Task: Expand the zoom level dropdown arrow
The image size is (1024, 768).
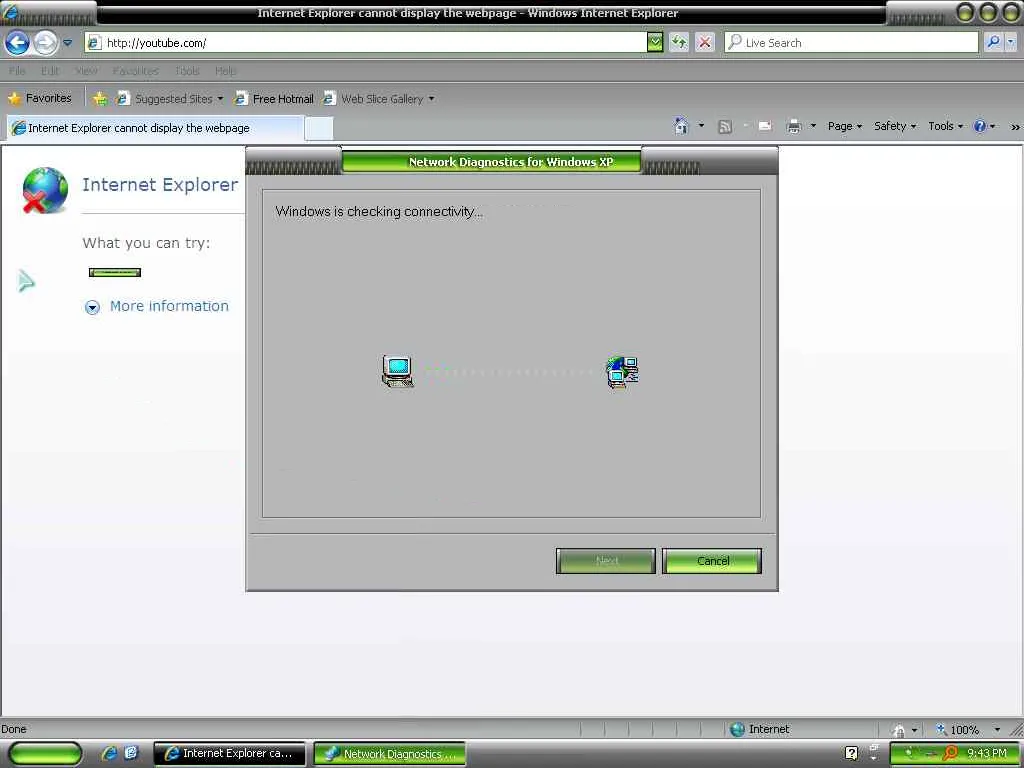Action: [x=997, y=729]
